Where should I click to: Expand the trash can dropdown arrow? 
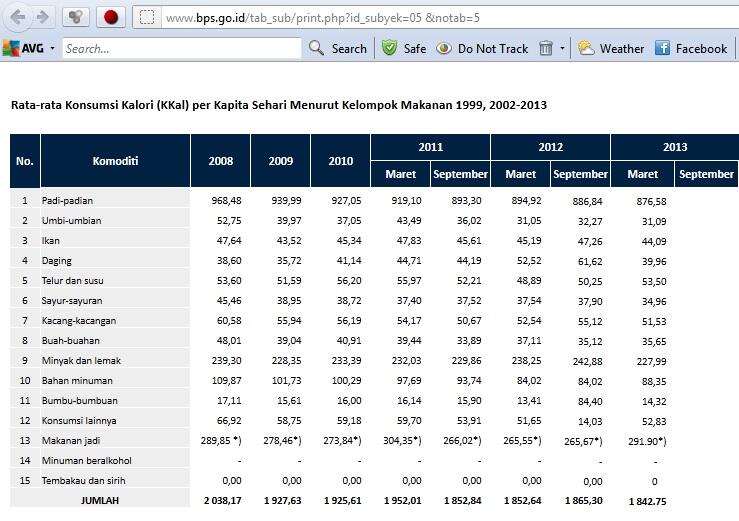coord(562,48)
